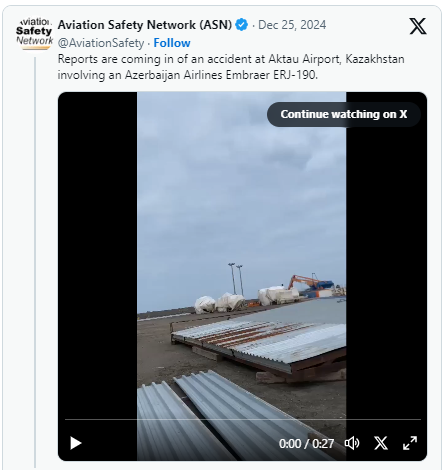The height and width of the screenshot is (470, 445).
Task: Click the vertical thread line below avatar
Action: 35,262
